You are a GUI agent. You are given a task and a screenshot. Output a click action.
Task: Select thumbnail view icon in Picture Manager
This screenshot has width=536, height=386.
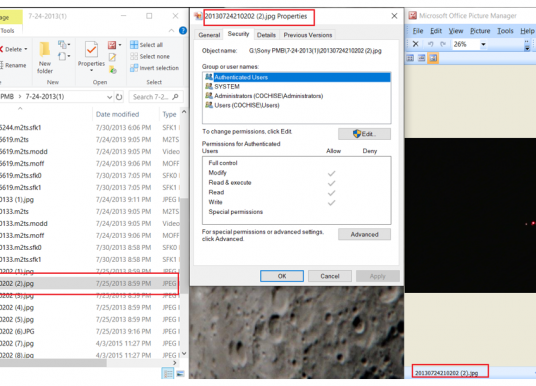[x=410, y=58]
